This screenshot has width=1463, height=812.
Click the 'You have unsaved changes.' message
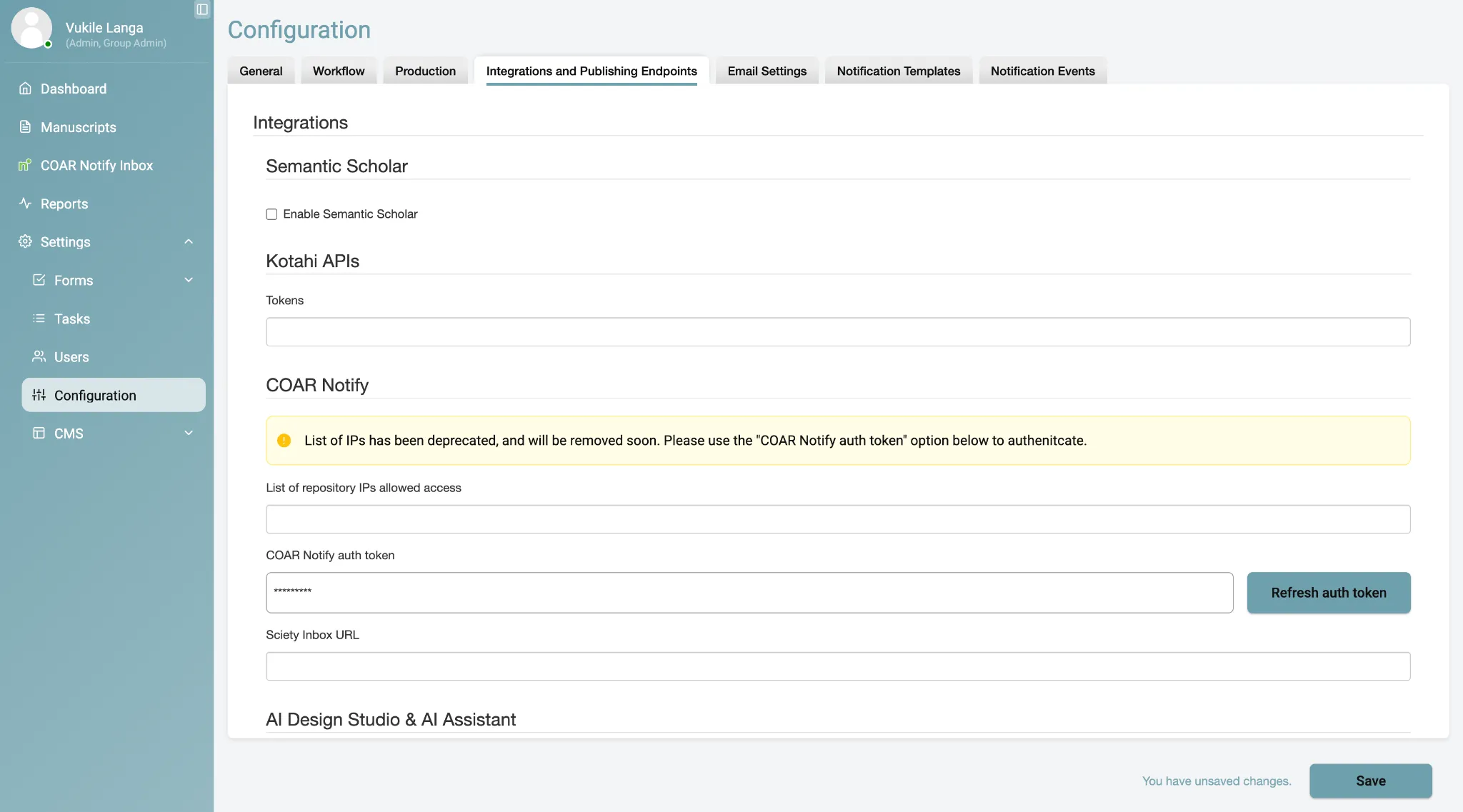click(1217, 781)
